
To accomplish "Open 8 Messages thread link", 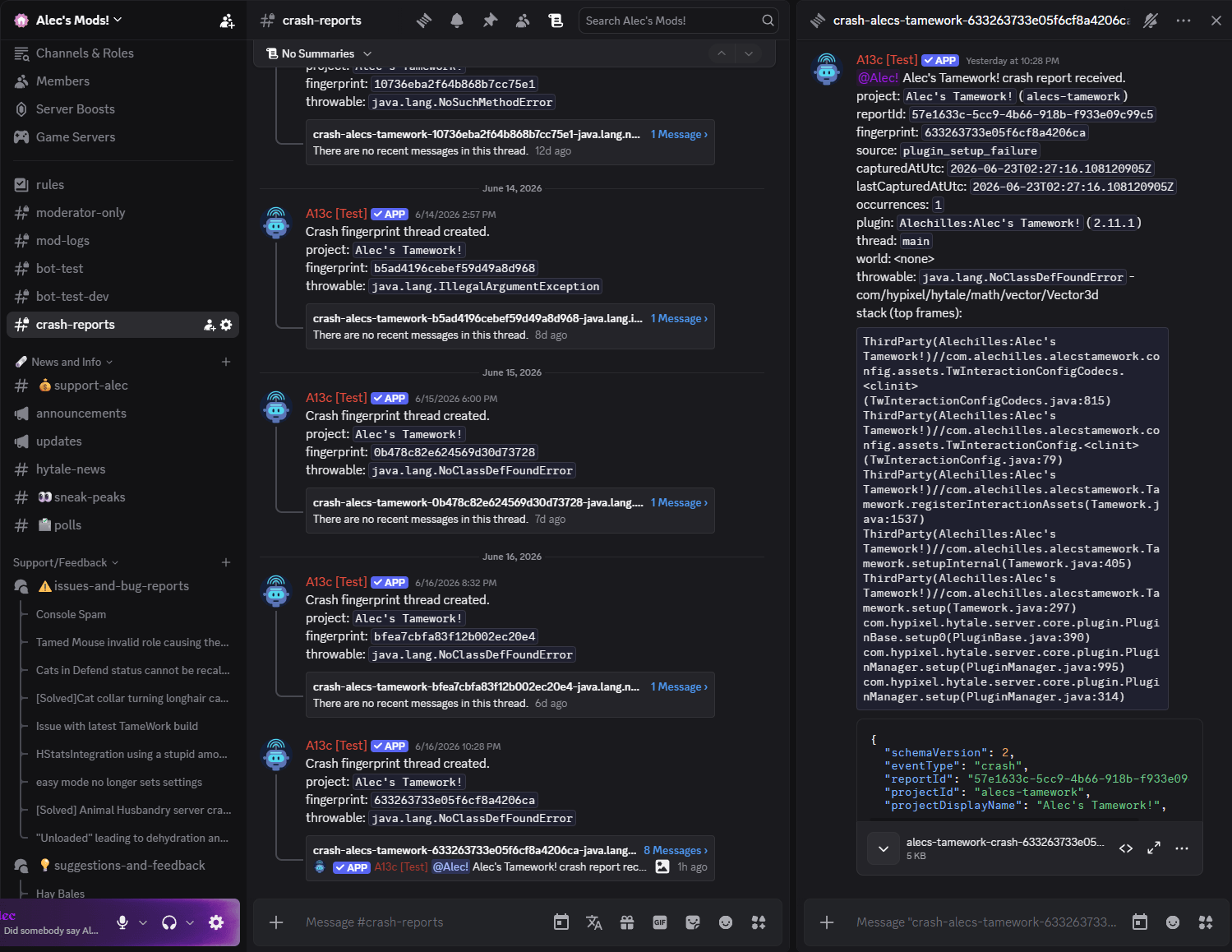I will [x=676, y=850].
